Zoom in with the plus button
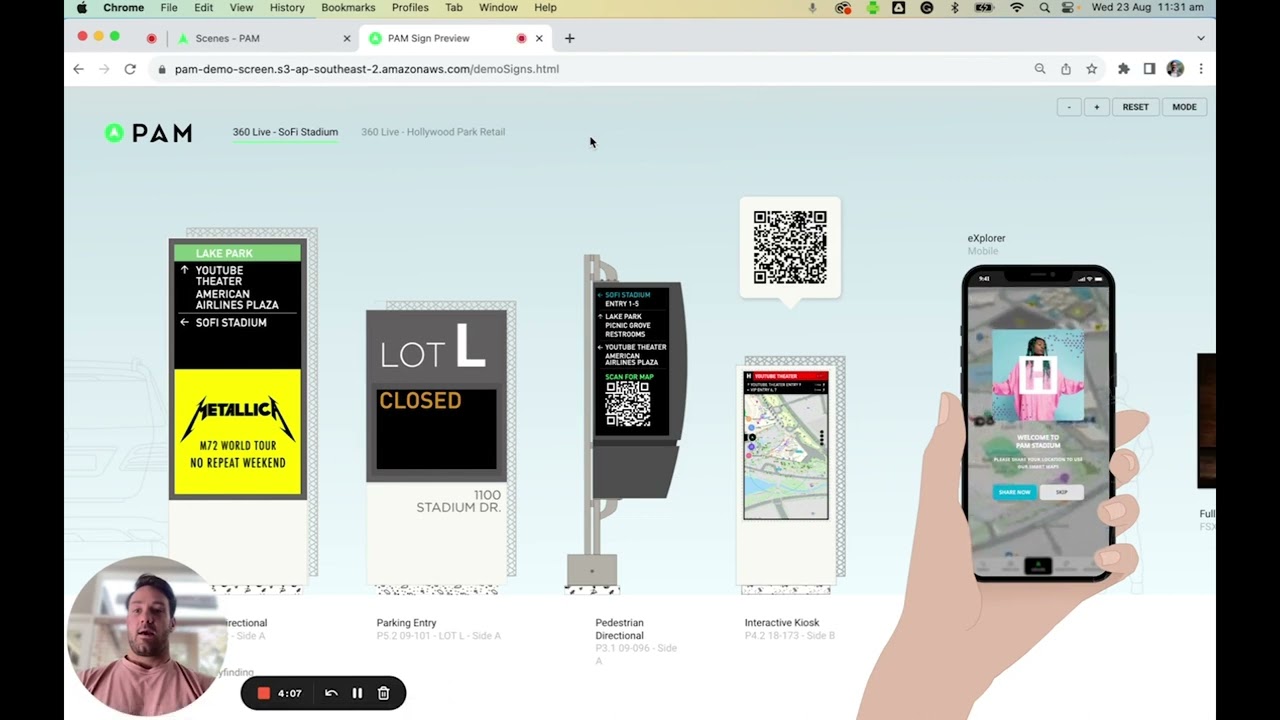 point(1096,107)
